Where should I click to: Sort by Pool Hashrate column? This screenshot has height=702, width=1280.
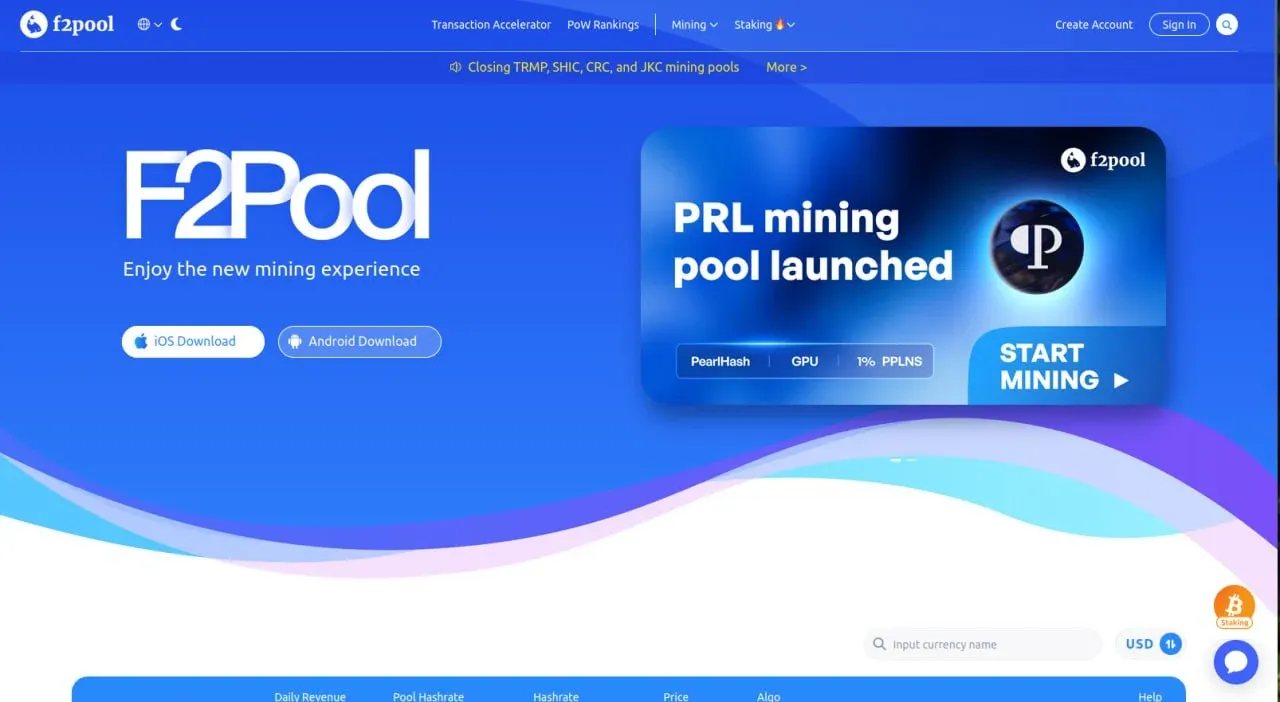[x=428, y=696]
